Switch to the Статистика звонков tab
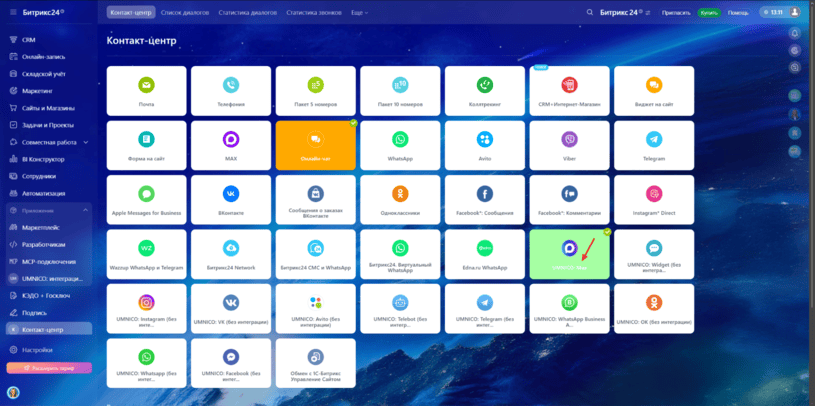Image resolution: width=815 pixels, height=406 pixels. (x=312, y=12)
